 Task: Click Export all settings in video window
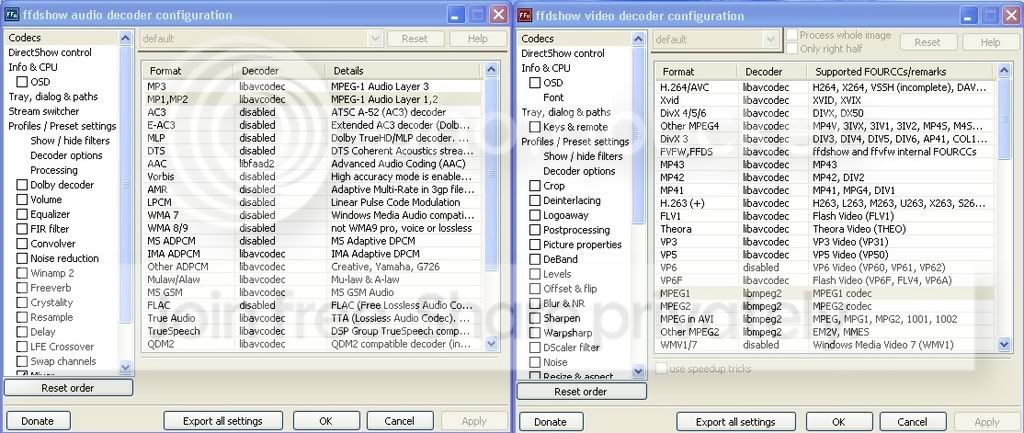pos(735,422)
